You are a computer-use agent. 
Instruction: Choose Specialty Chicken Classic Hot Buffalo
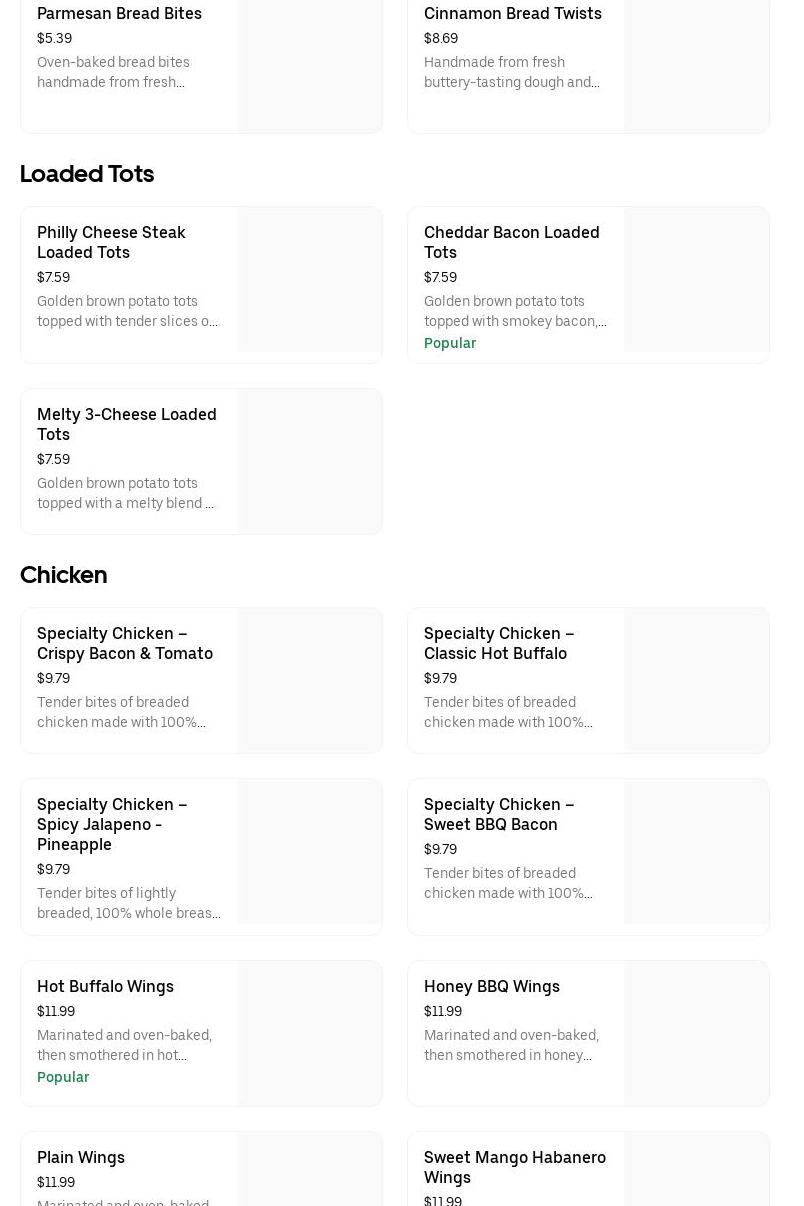click(498, 643)
